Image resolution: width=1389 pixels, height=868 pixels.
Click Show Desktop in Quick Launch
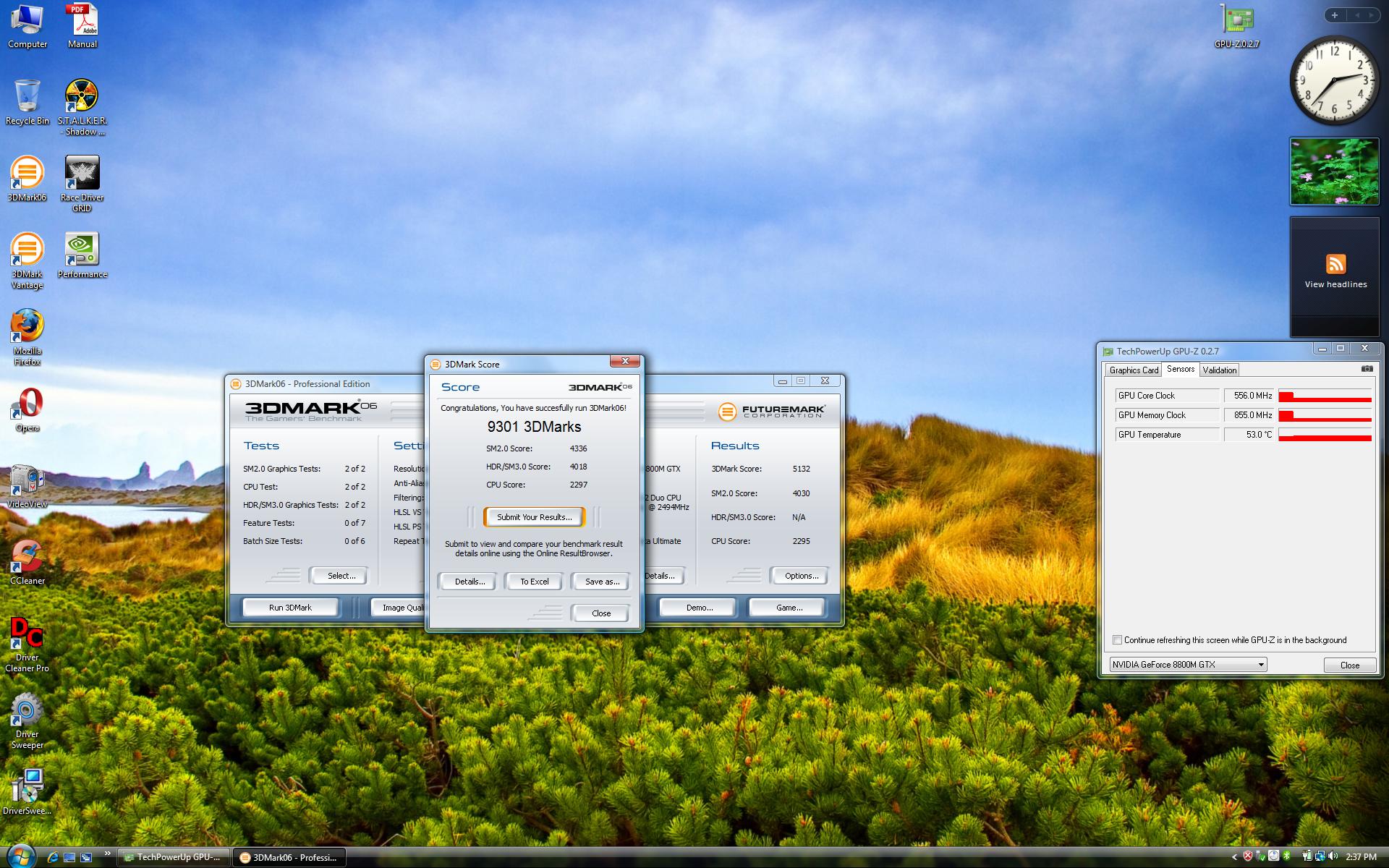(69, 857)
